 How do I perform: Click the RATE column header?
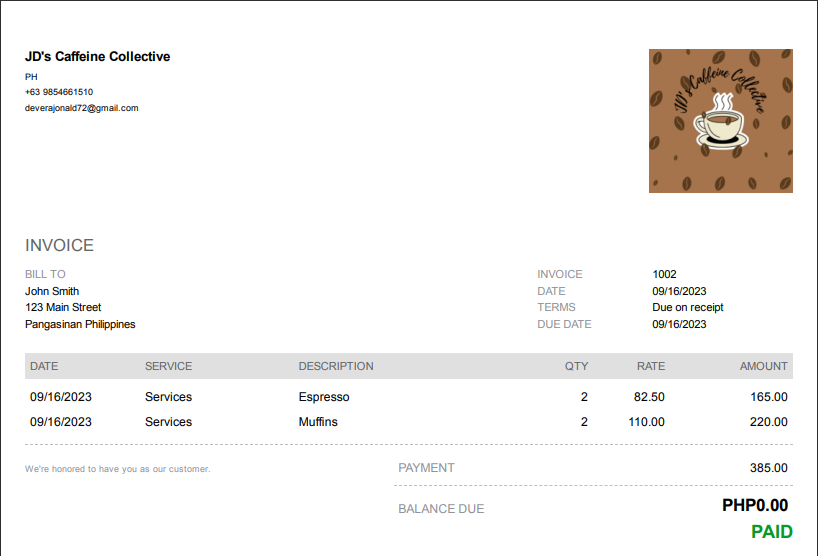[650, 366]
